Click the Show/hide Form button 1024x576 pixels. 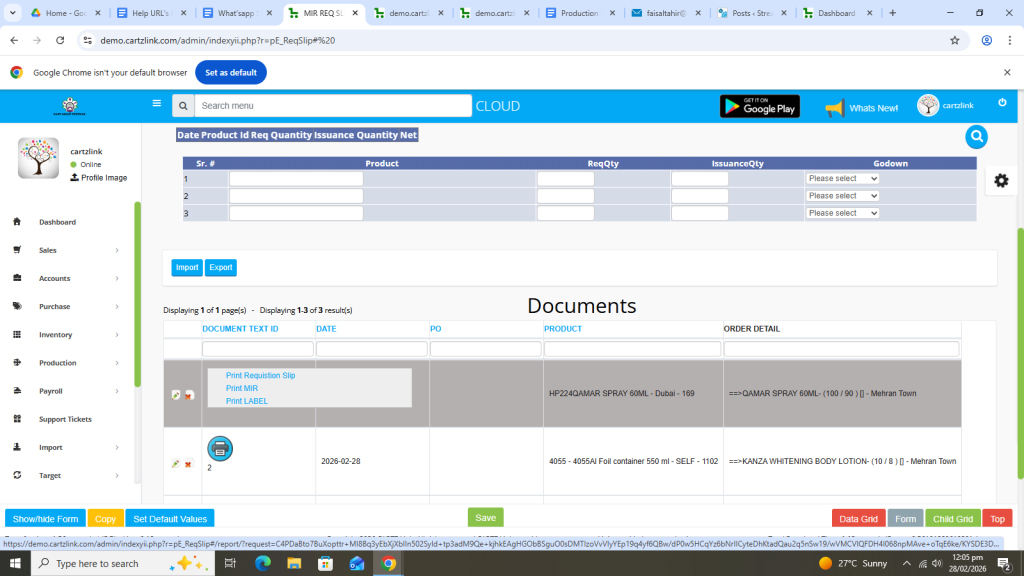click(x=45, y=518)
